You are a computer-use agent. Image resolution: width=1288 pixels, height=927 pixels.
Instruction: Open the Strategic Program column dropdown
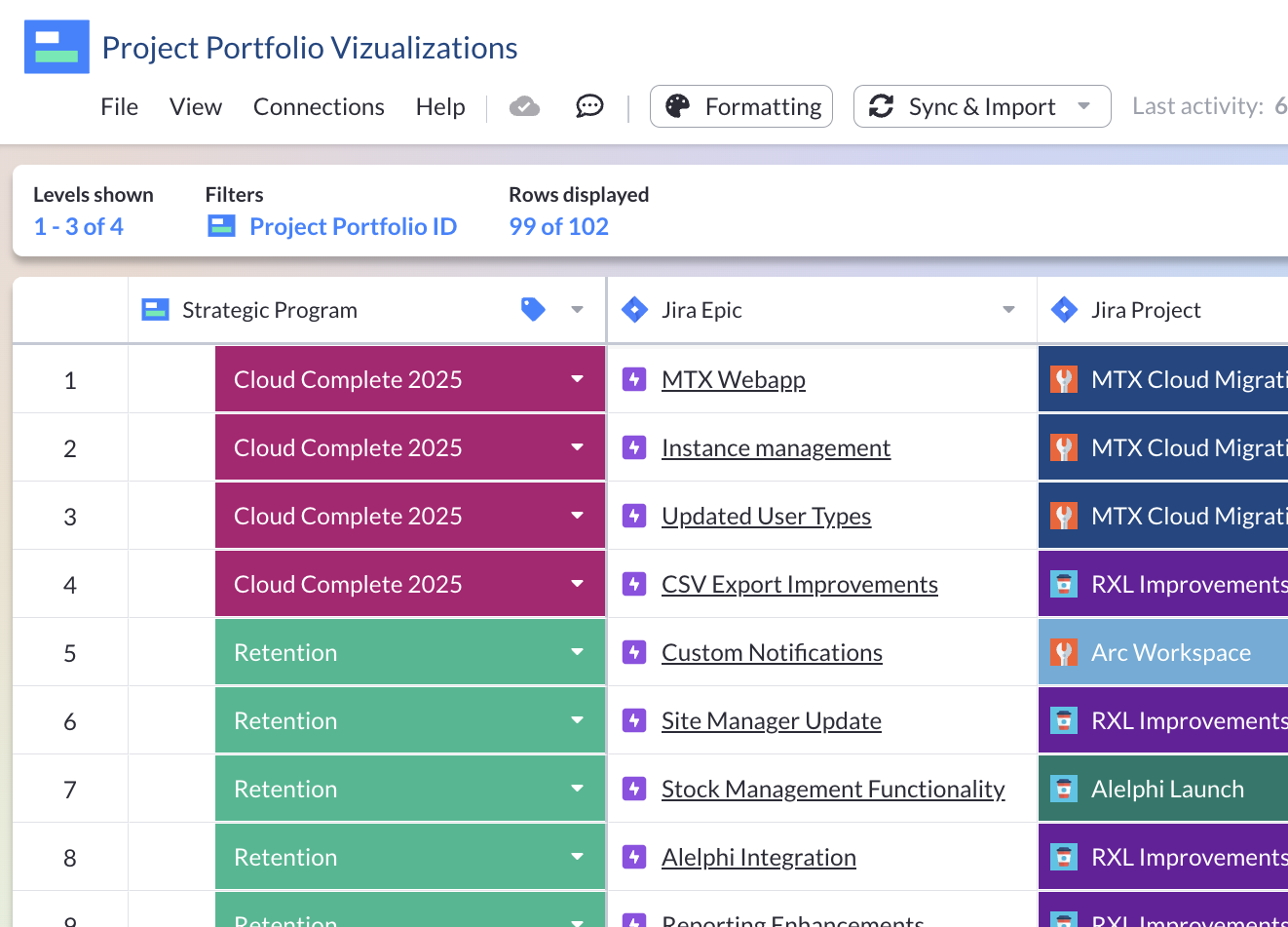[x=577, y=310]
